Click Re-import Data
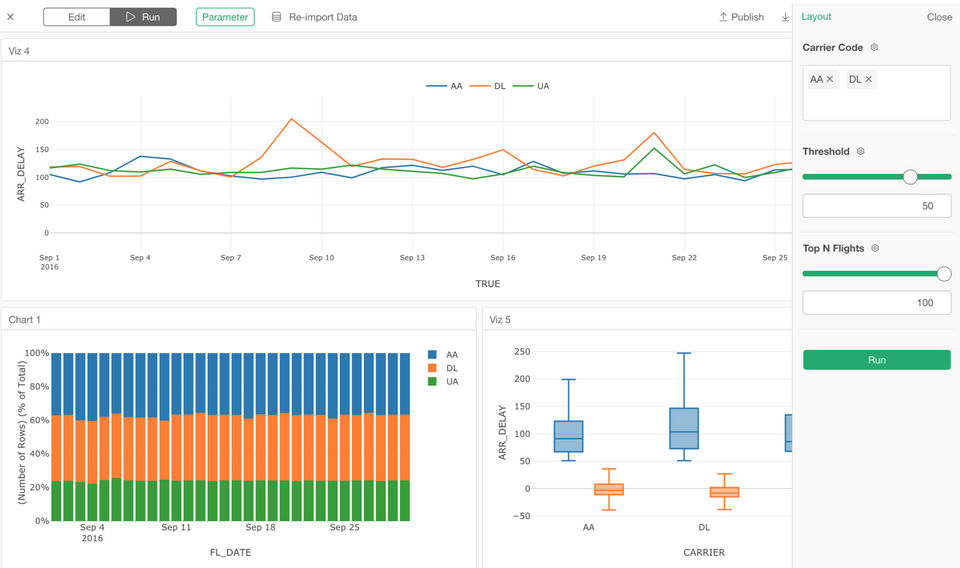 [x=323, y=17]
